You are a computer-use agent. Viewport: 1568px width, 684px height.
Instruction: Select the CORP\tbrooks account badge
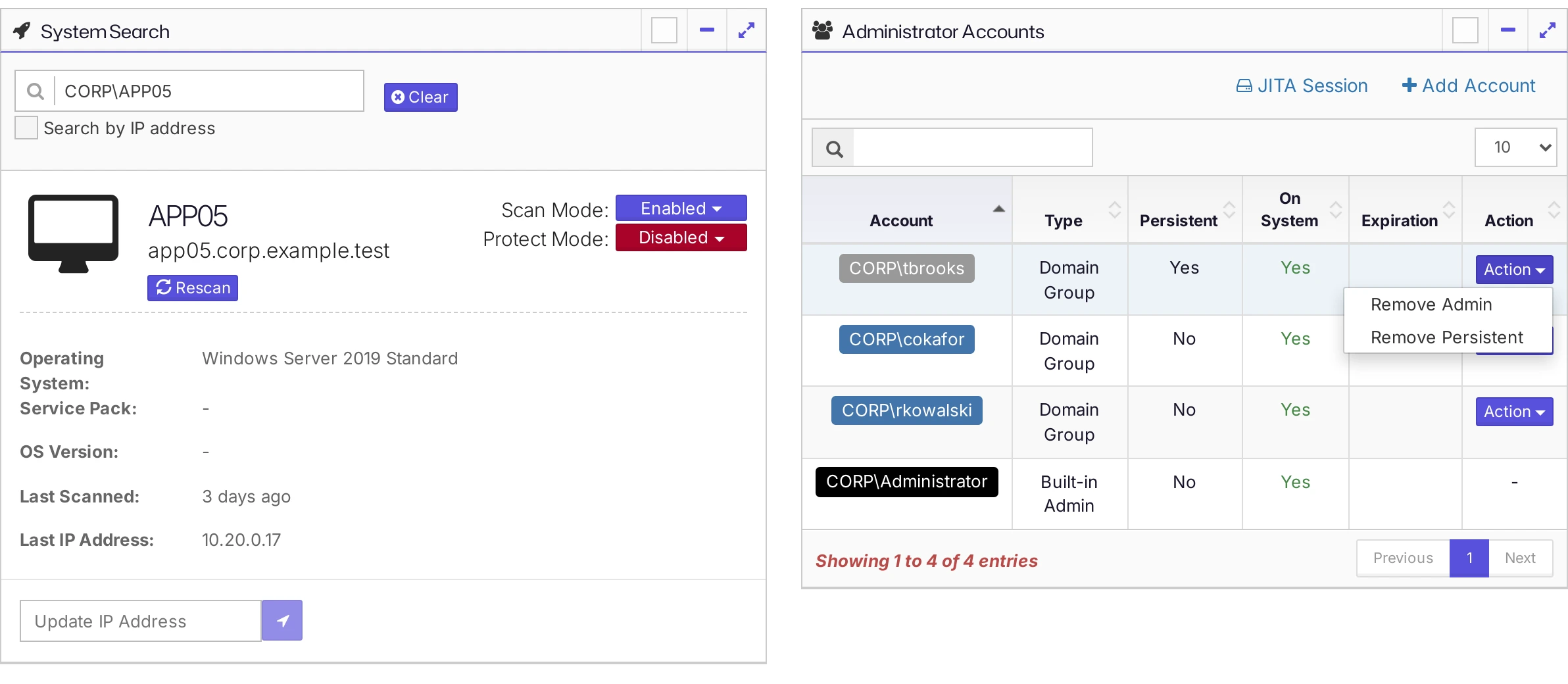coord(906,268)
